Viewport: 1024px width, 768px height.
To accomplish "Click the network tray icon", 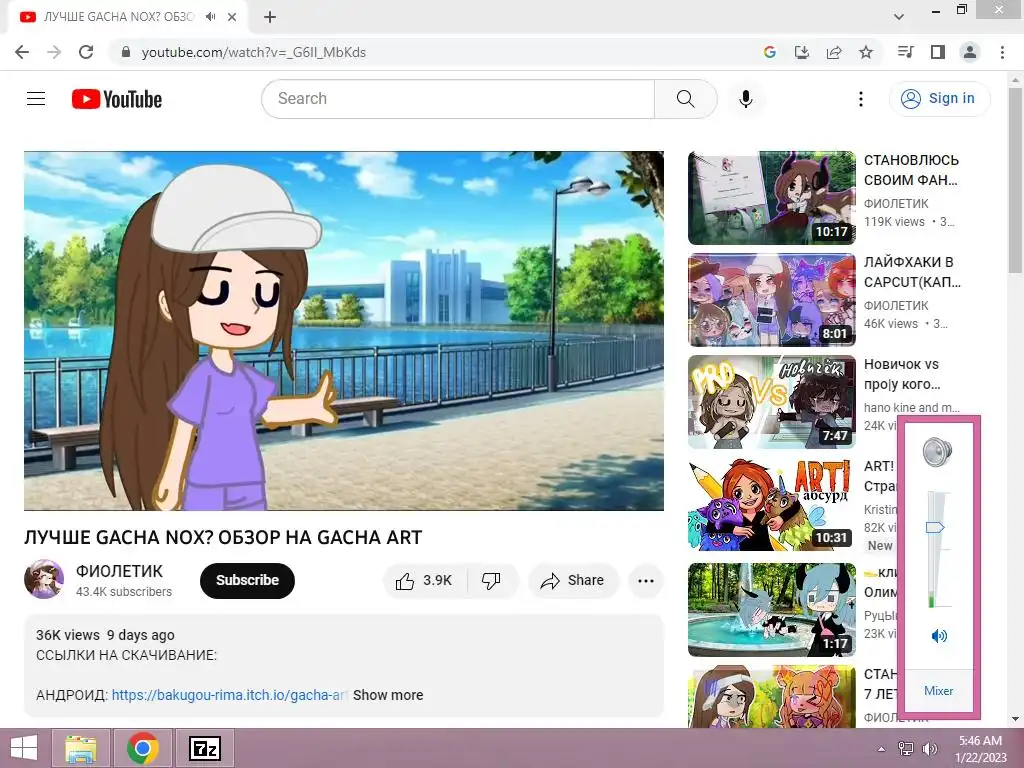I will pyautogui.click(x=906, y=749).
